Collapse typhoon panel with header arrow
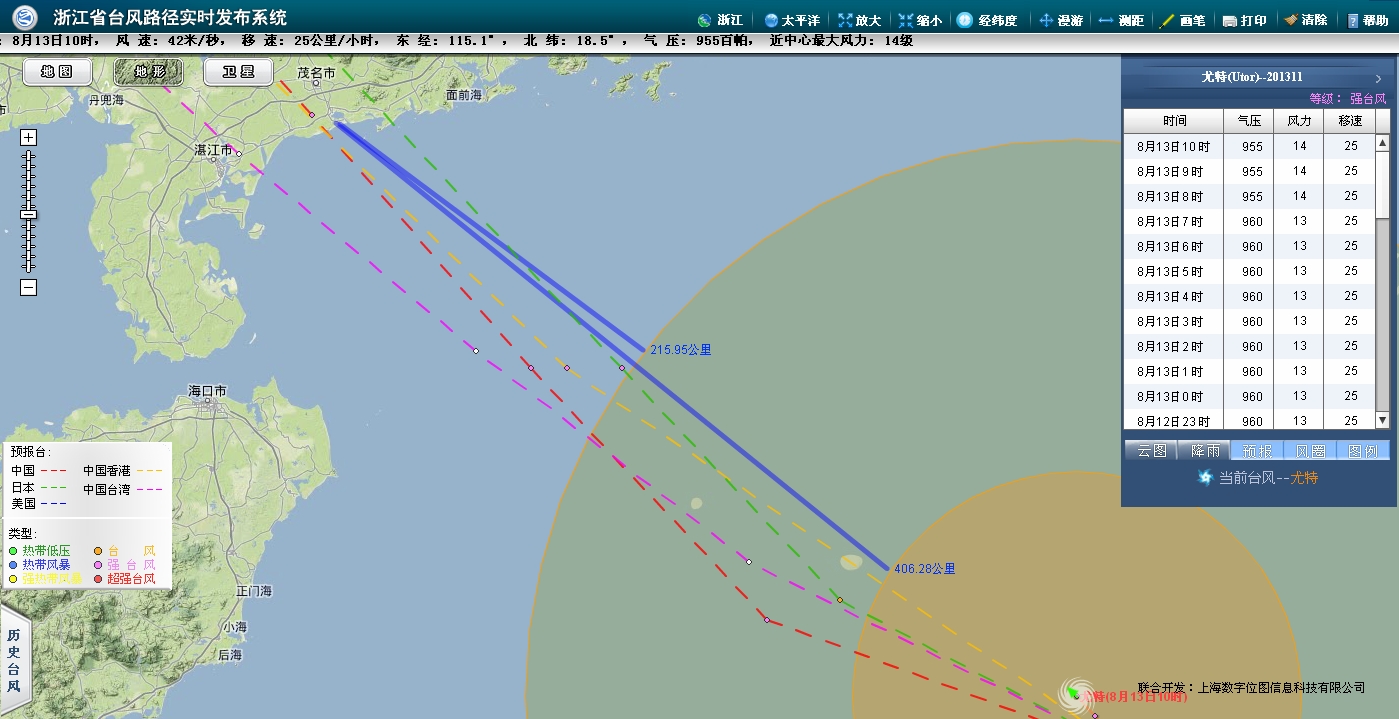Screen dimensions: 1399x719 click(1378, 78)
